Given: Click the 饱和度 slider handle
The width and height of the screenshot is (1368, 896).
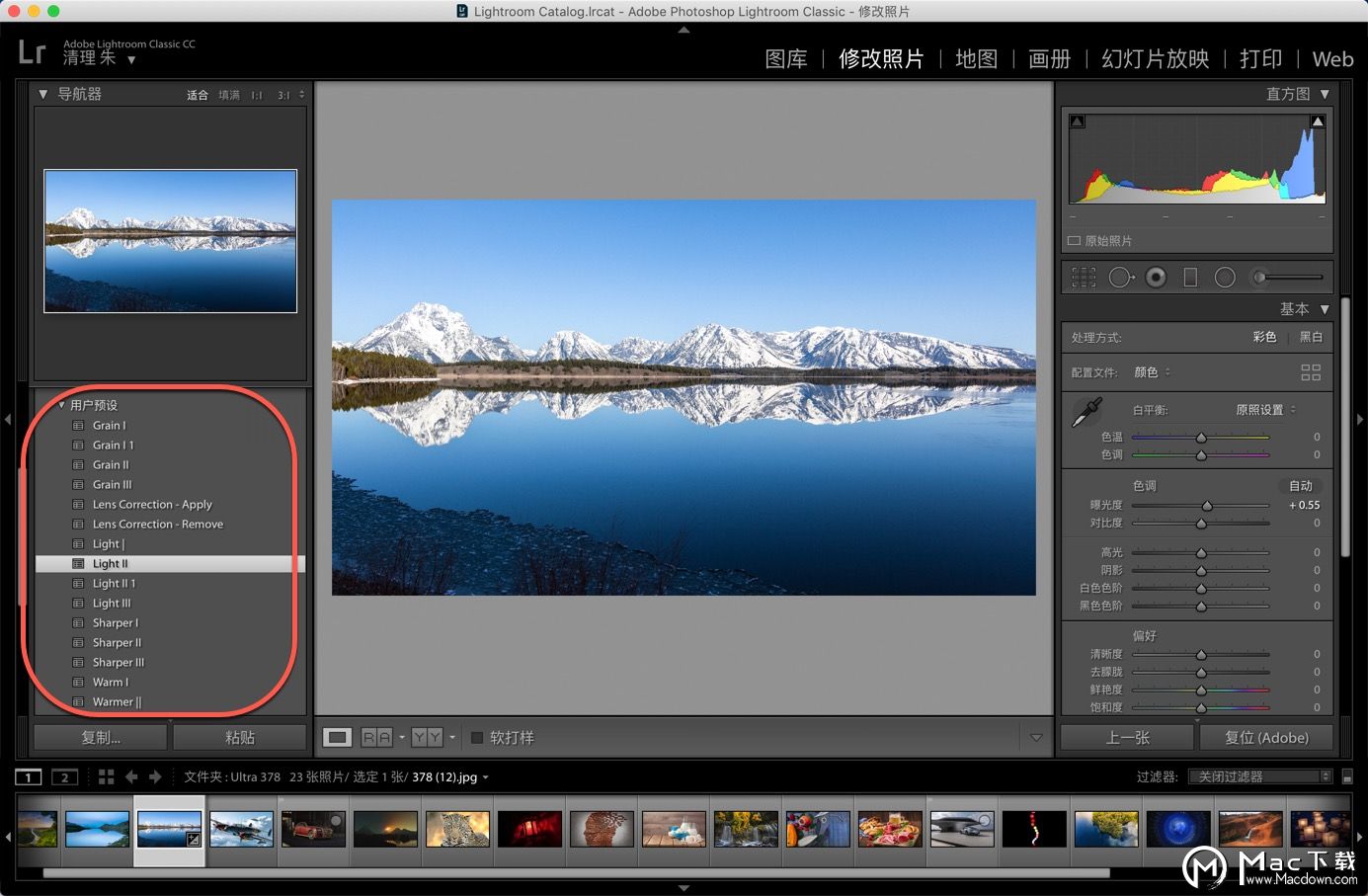Looking at the screenshot, I should pyautogui.click(x=1201, y=708).
